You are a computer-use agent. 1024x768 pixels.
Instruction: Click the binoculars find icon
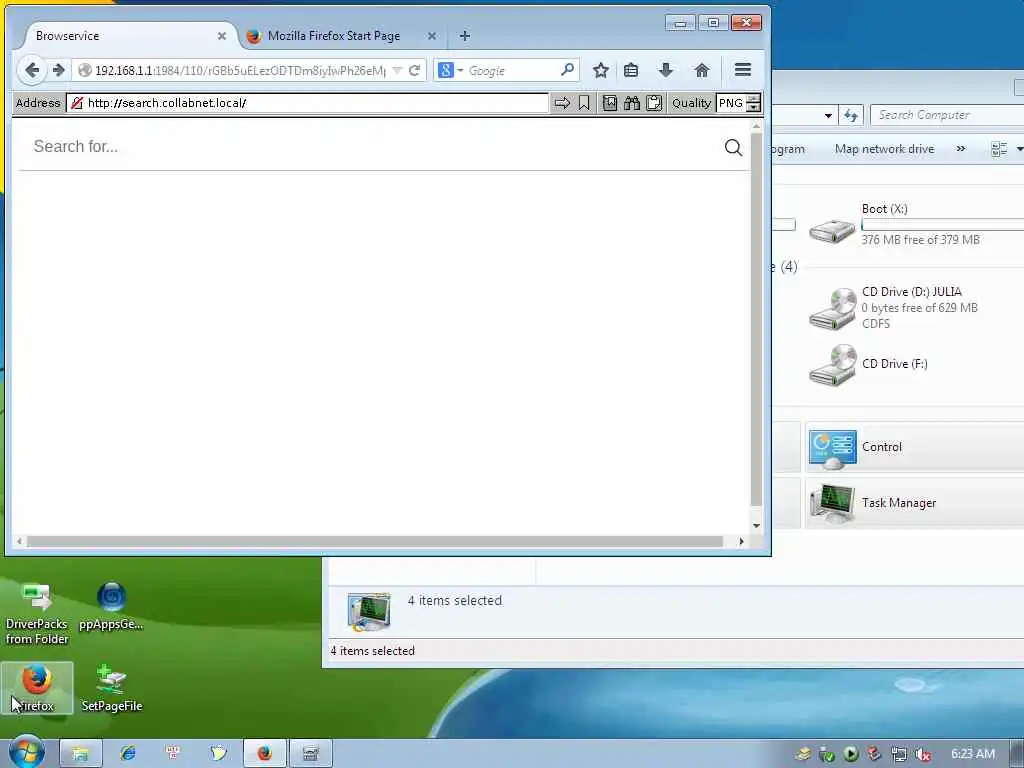(632, 103)
